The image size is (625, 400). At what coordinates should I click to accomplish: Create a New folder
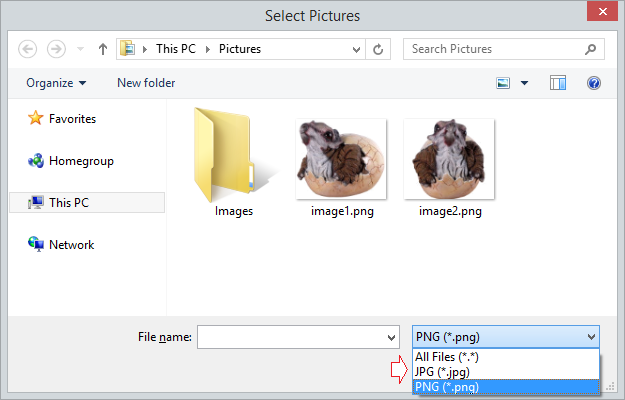point(146,83)
